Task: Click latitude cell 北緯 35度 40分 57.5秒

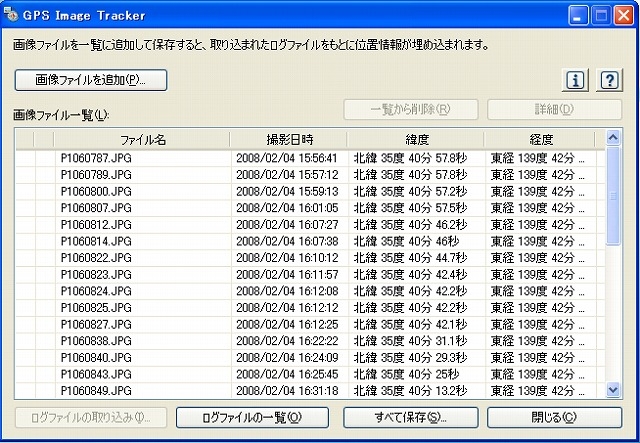Action: tap(410, 208)
